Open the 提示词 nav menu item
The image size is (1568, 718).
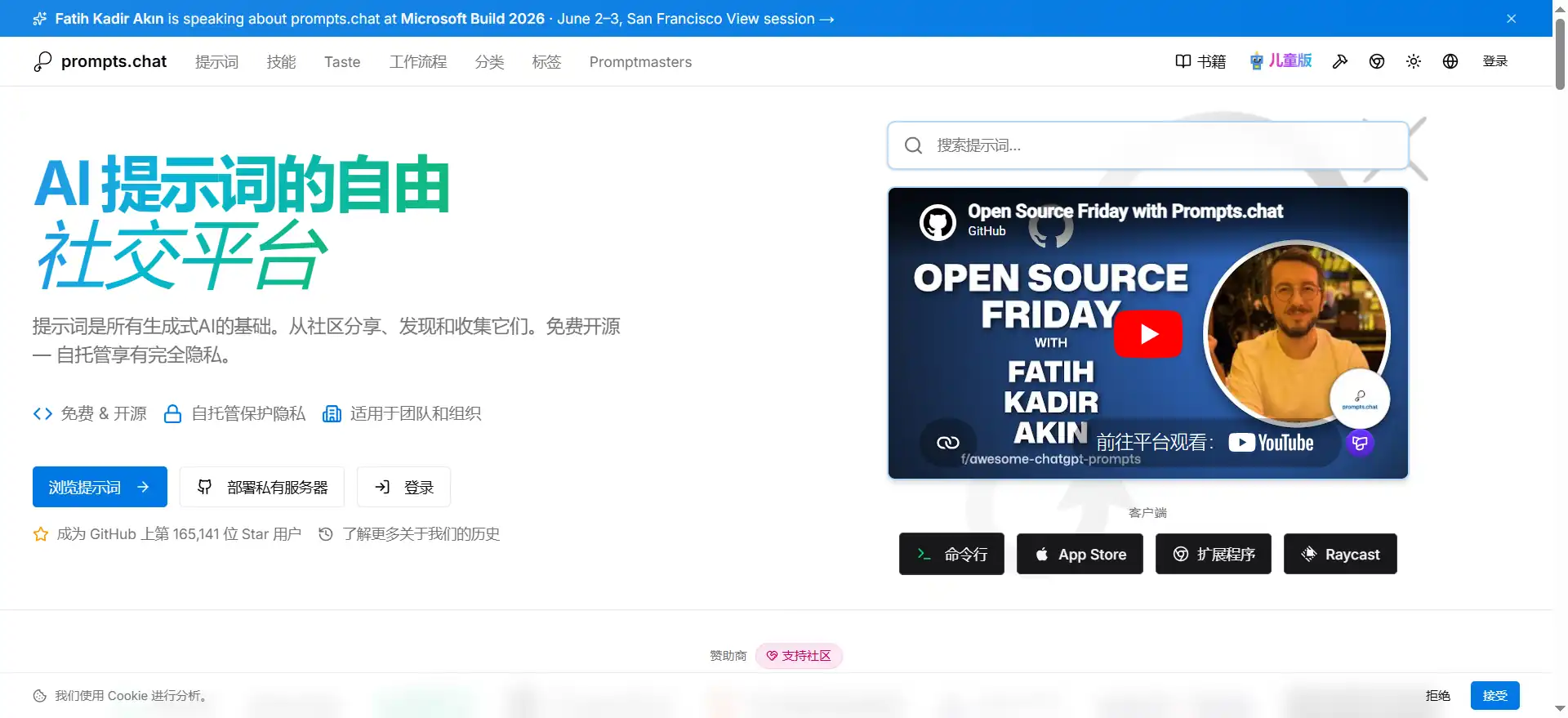(216, 62)
